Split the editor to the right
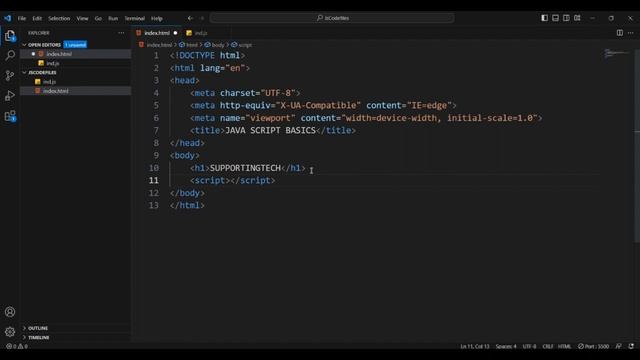This screenshot has width=640, height=360. coord(620,33)
